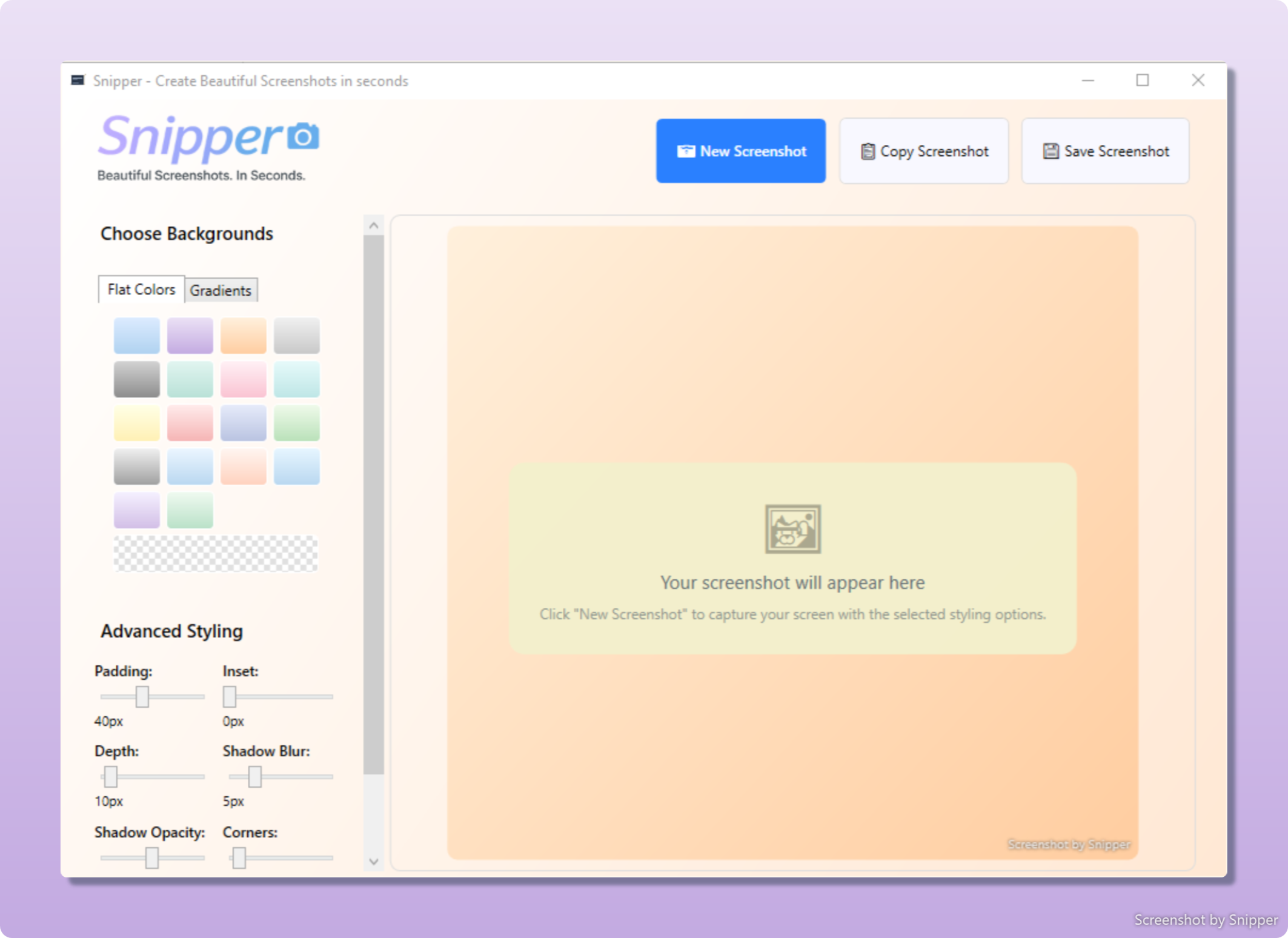
Task: Choose the salmon red swatch in third row
Action: pyautogui.click(x=190, y=422)
